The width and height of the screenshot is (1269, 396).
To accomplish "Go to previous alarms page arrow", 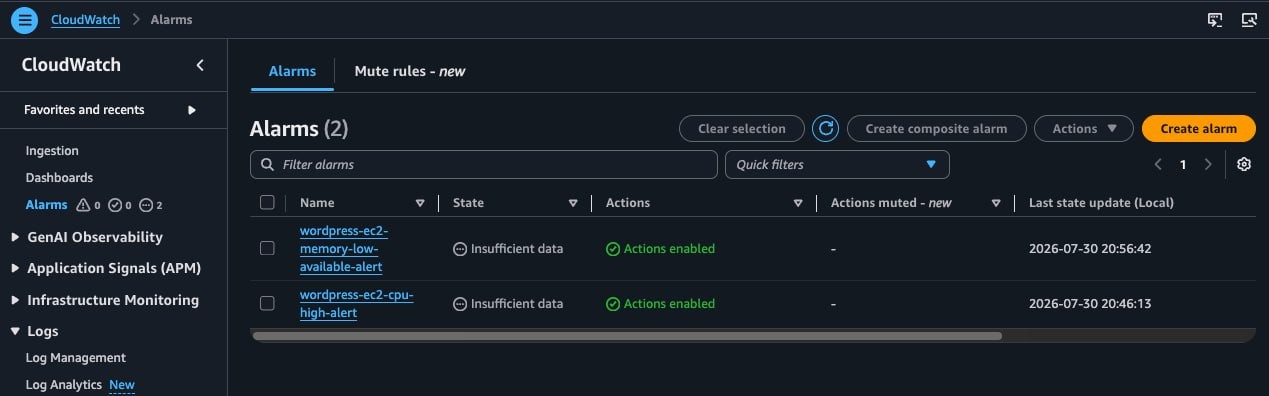I will click(x=1158, y=164).
